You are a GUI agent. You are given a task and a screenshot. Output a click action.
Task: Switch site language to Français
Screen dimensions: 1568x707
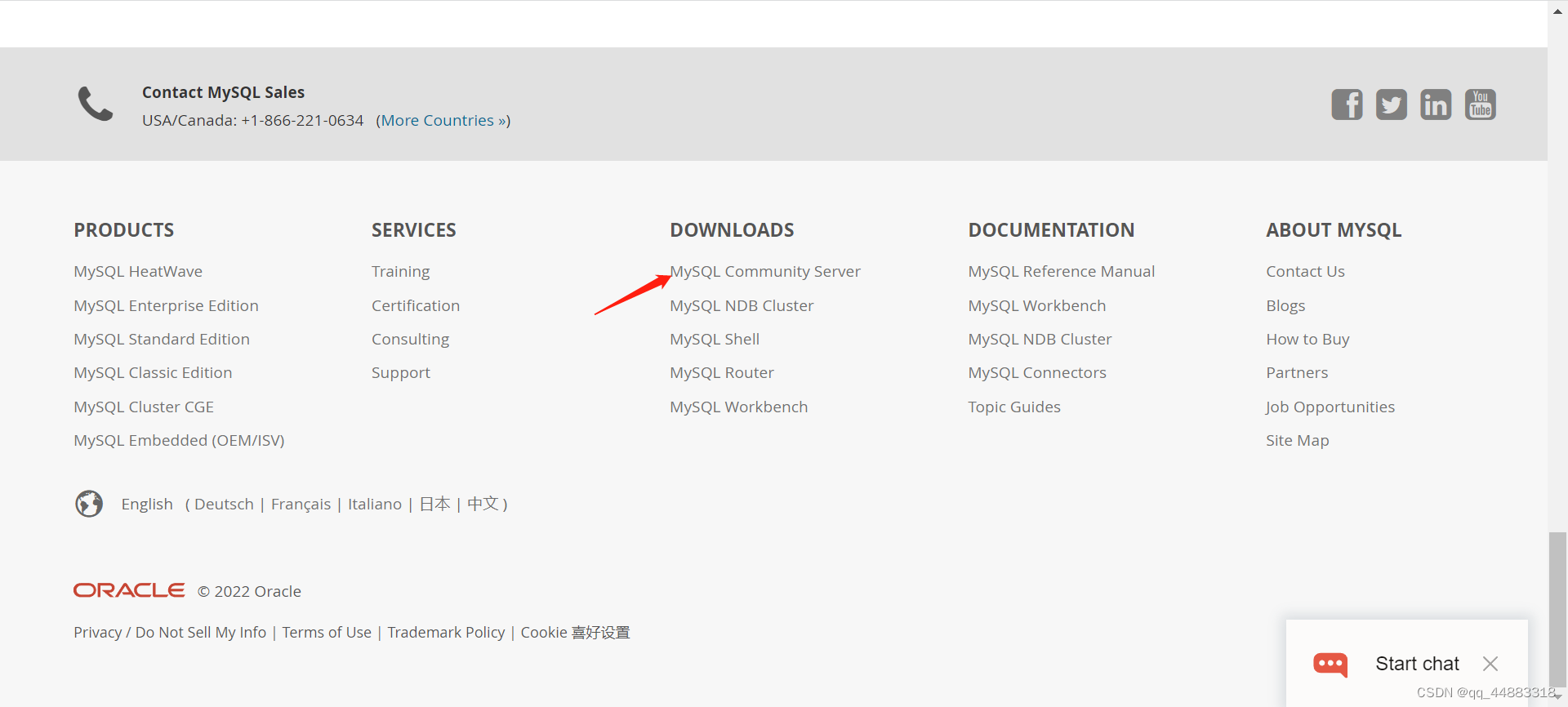(301, 504)
